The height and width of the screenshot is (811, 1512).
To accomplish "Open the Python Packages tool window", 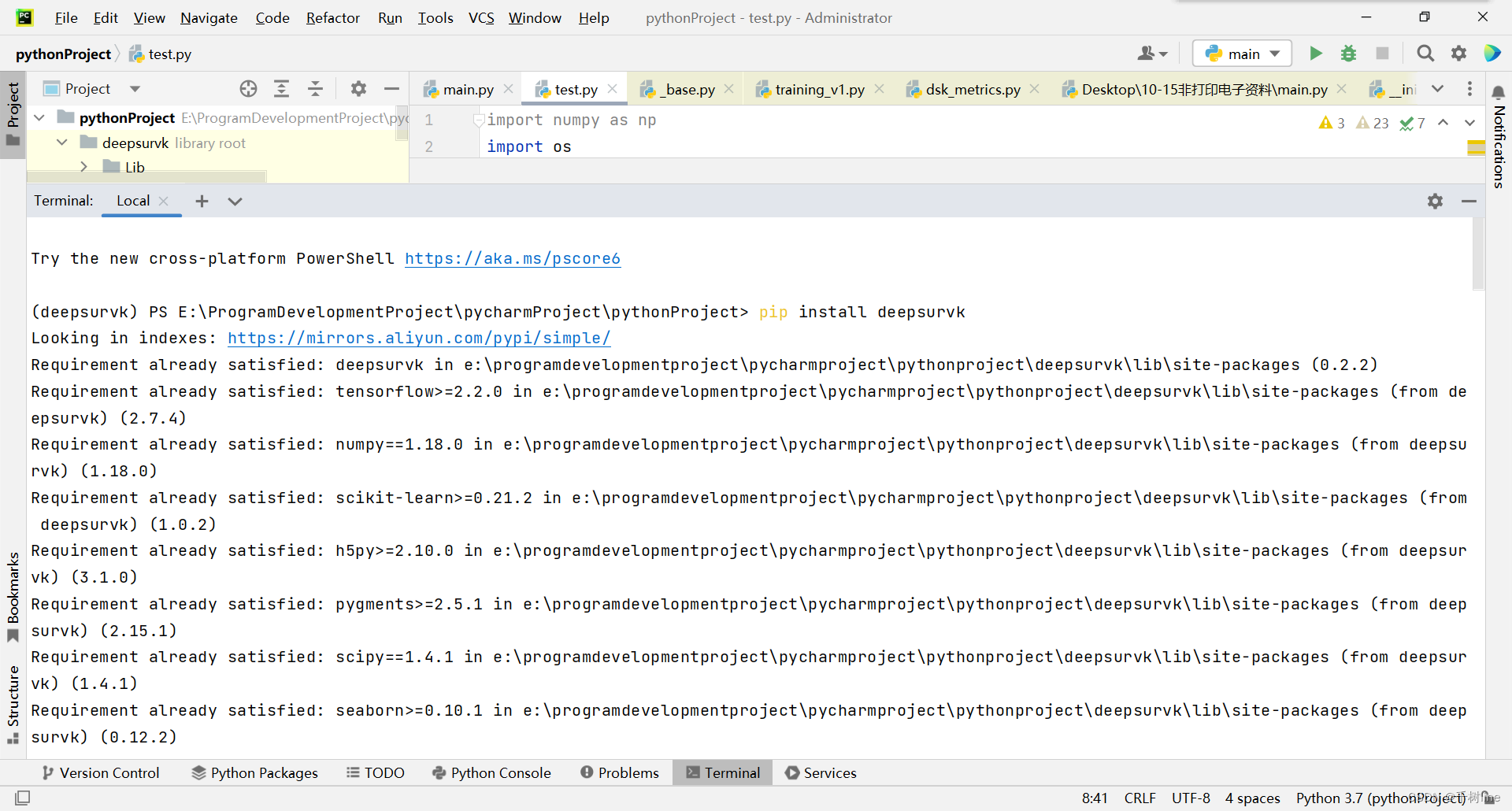I will click(x=255, y=772).
